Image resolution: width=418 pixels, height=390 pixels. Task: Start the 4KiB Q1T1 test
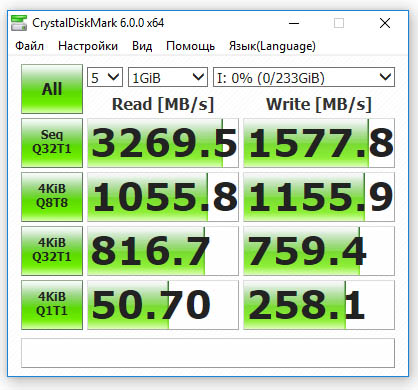52,305
